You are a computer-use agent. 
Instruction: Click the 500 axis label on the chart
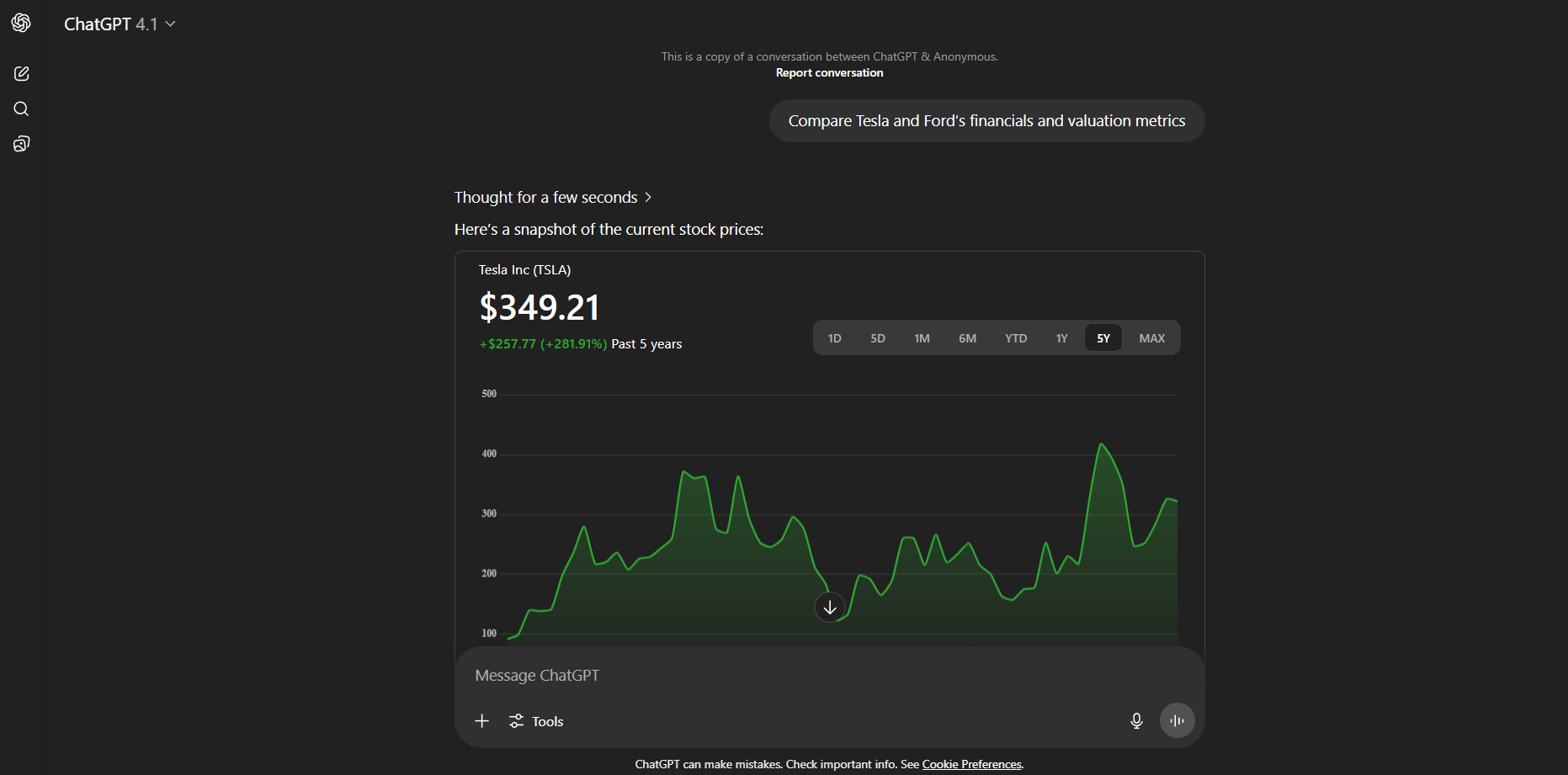coord(489,394)
